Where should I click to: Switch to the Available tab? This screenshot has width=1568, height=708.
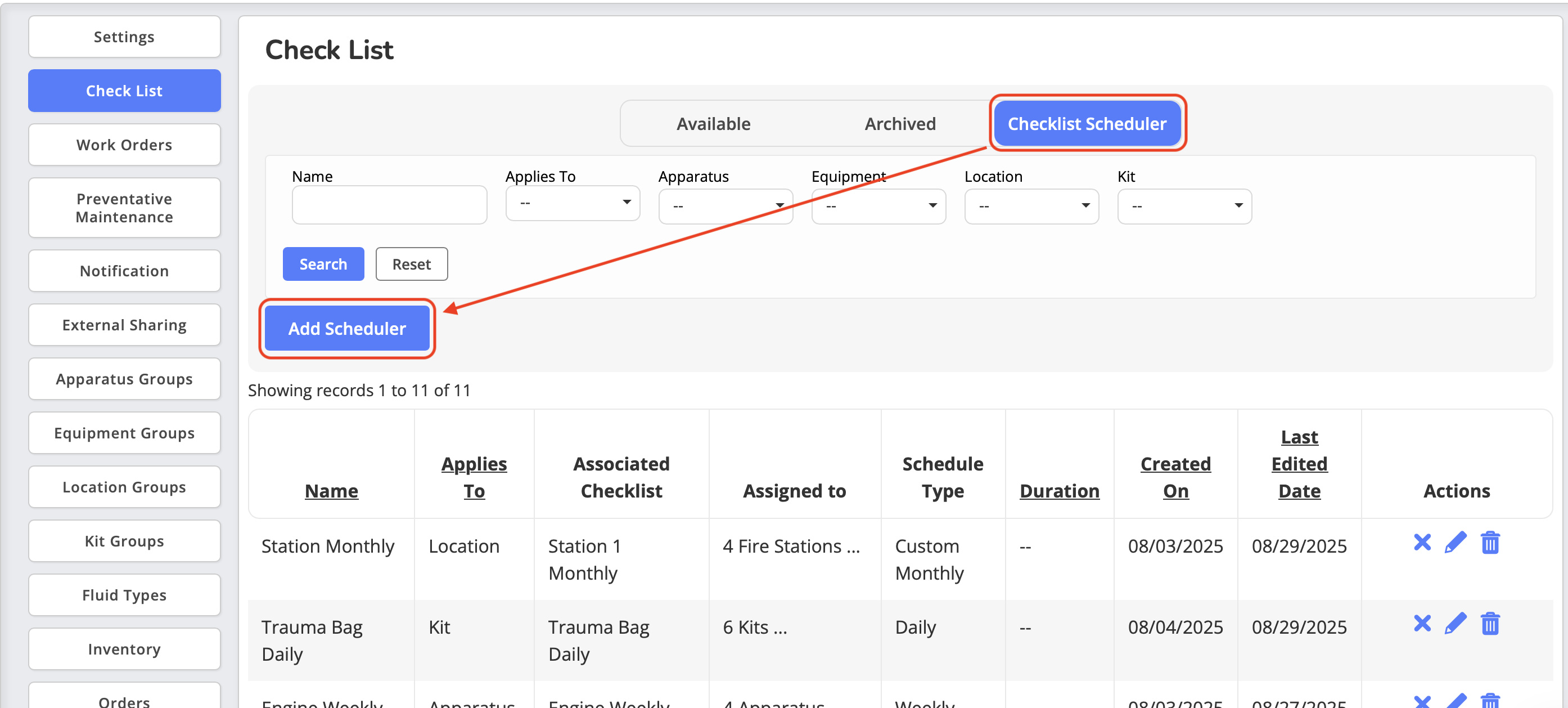coord(713,124)
